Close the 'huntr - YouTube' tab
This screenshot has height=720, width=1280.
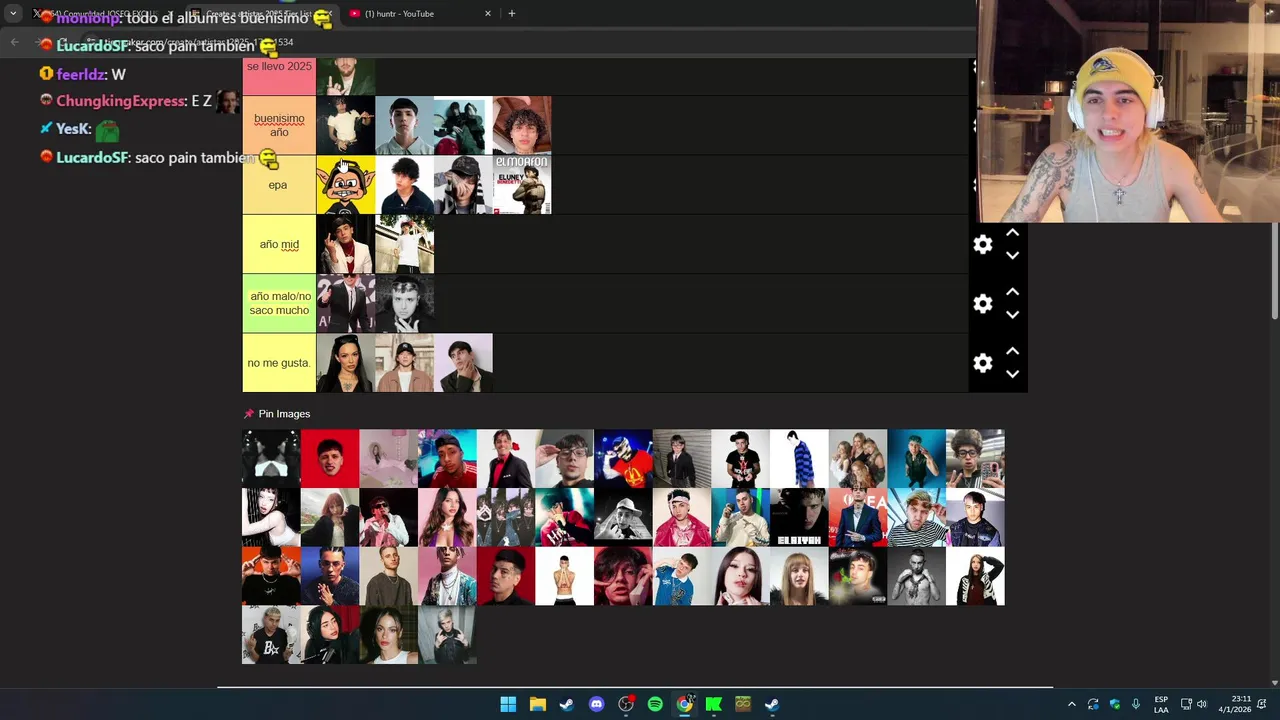pos(488,14)
